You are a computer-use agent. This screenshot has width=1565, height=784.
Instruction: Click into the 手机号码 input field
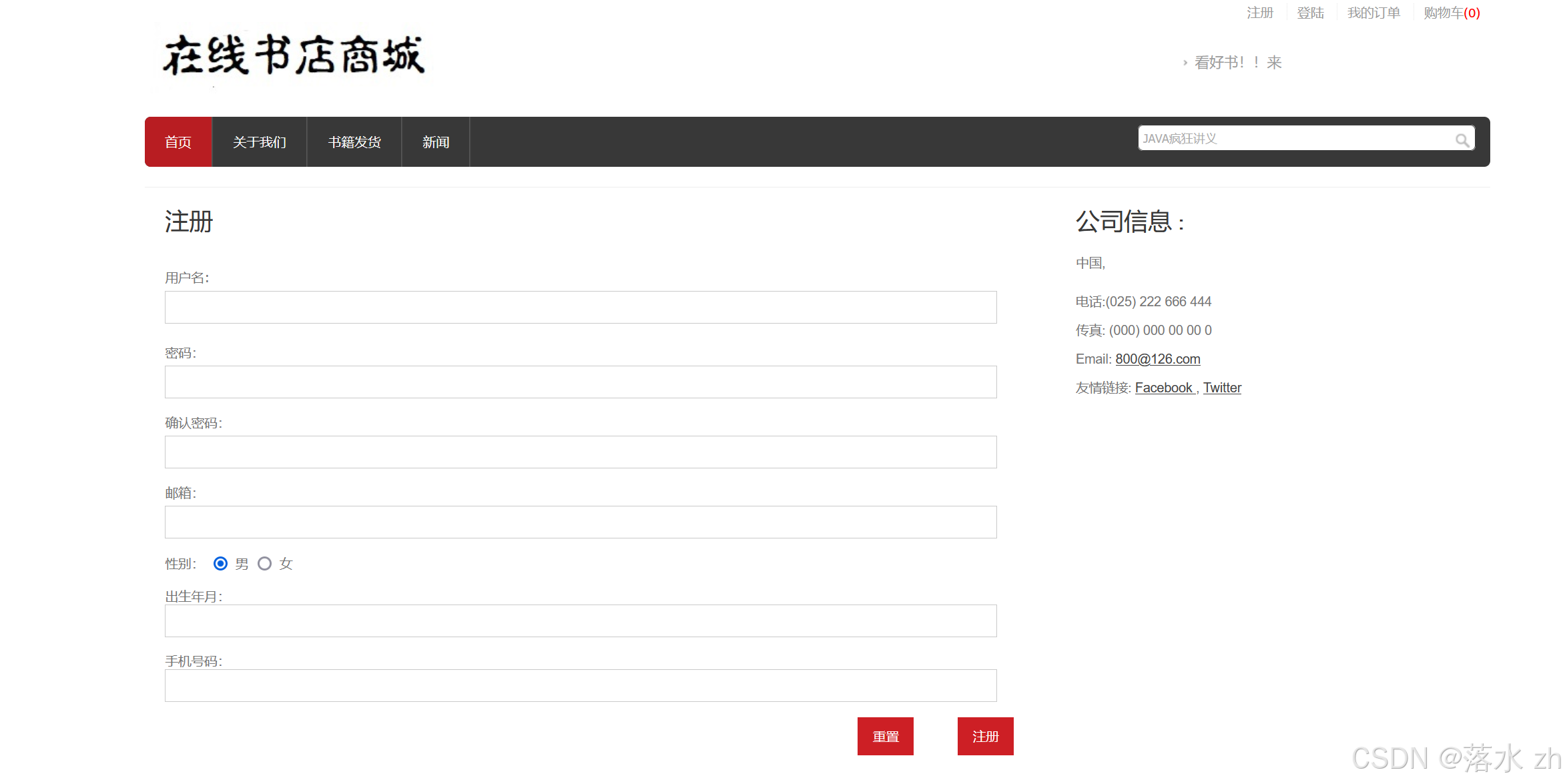[x=581, y=685]
